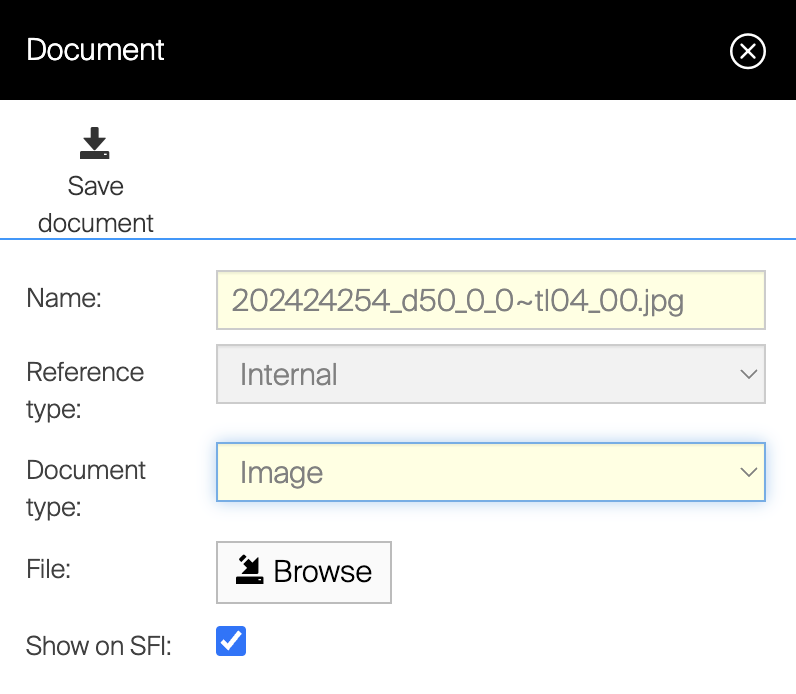The width and height of the screenshot is (796, 694).
Task: Click the Document type chevron arrow
Action: (x=748, y=472)
